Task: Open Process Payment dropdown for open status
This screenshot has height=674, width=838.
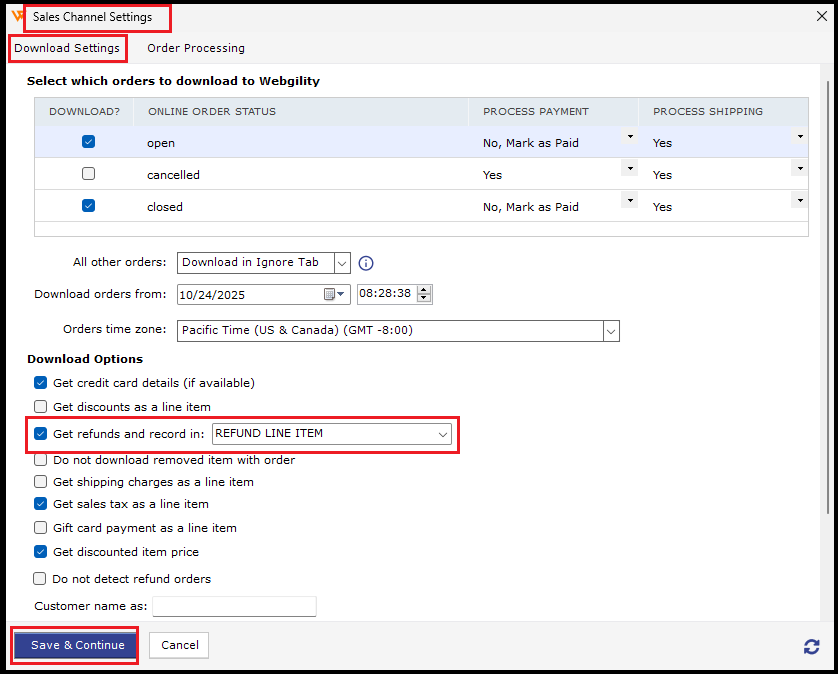Action: (x=629, y=137)
